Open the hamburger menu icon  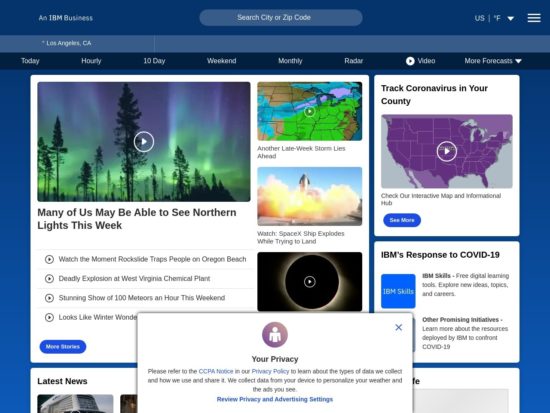click(x=534, y=18)
